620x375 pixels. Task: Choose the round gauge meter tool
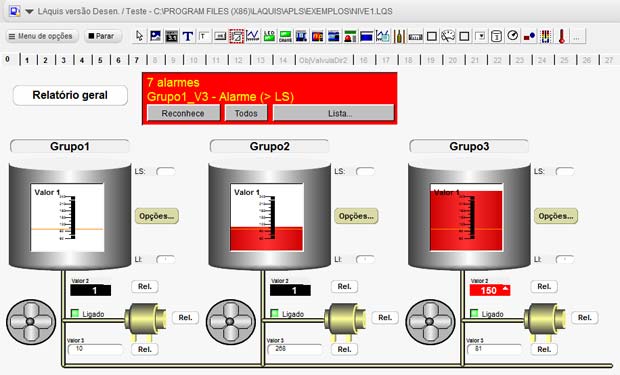[448, 36]
